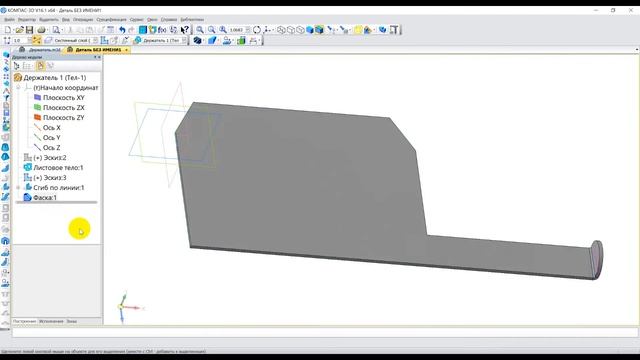The image size is (640, 360).
Task: Select Ось Z in model tree
Action: [51, 148]
